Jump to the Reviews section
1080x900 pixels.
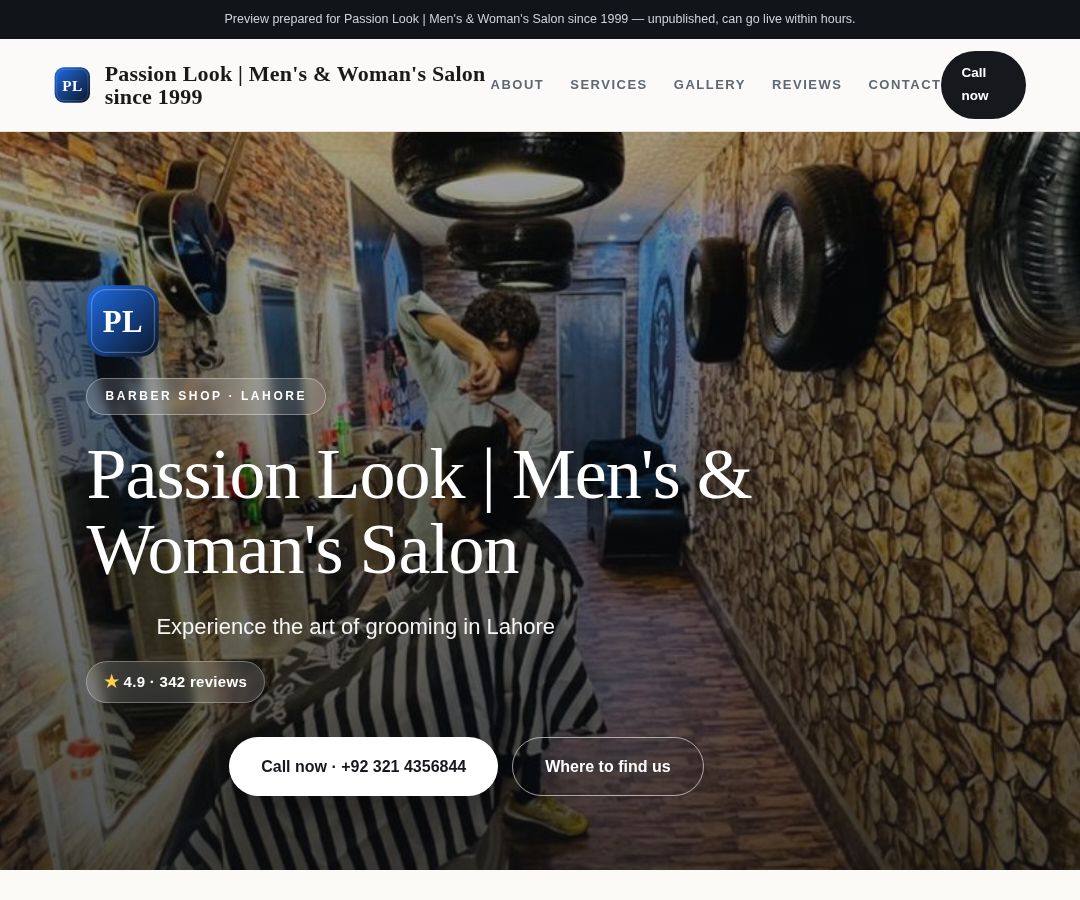tap(807, 85)
